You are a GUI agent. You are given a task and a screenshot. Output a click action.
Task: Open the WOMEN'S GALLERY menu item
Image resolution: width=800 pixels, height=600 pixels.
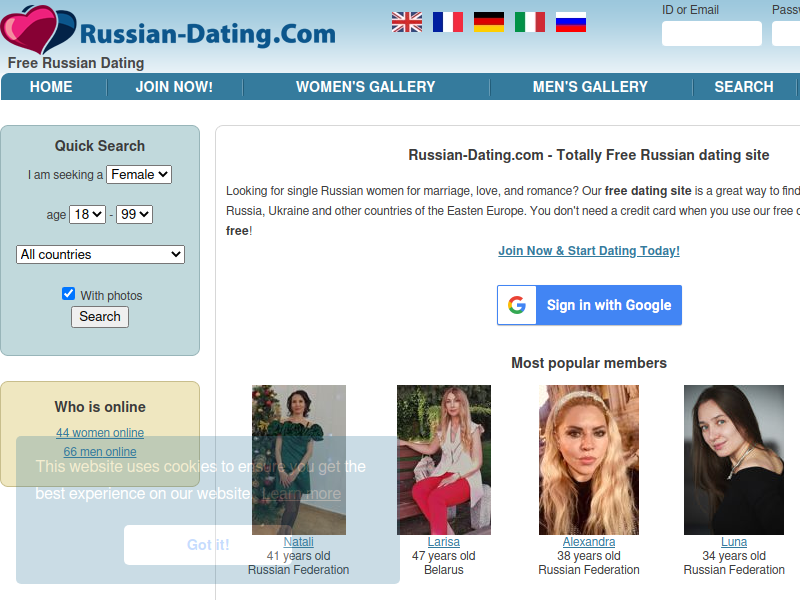click(366, 87)
